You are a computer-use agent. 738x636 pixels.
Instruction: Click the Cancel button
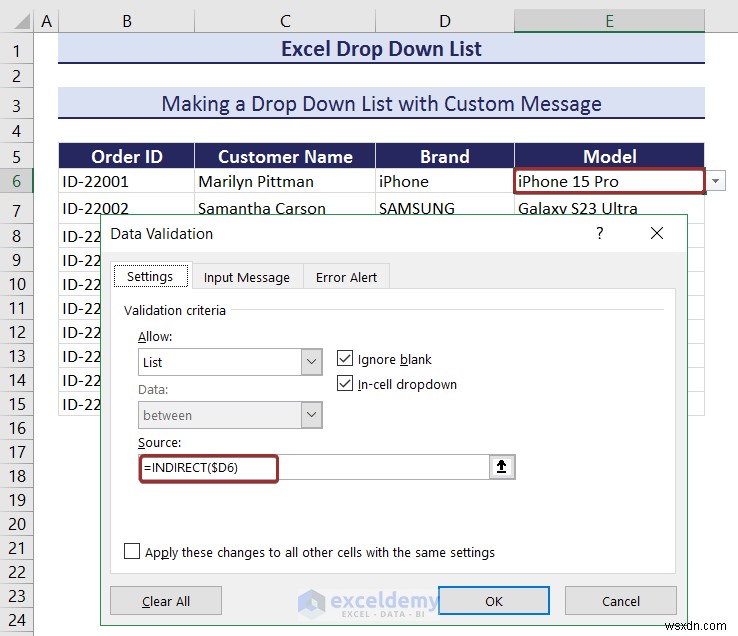(x=621, y=601)
